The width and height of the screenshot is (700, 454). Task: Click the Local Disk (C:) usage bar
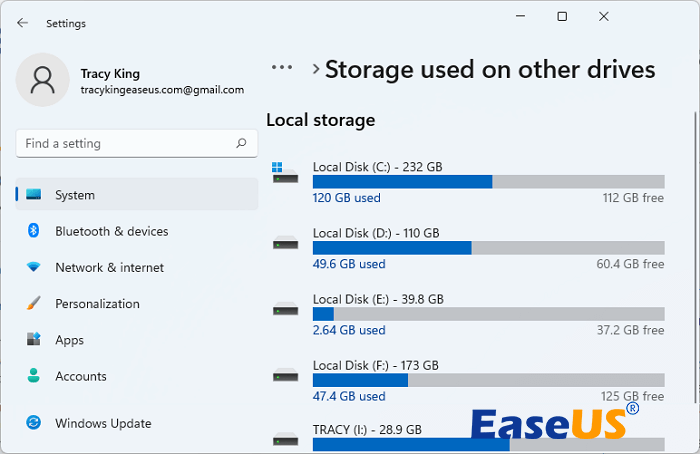488,182
